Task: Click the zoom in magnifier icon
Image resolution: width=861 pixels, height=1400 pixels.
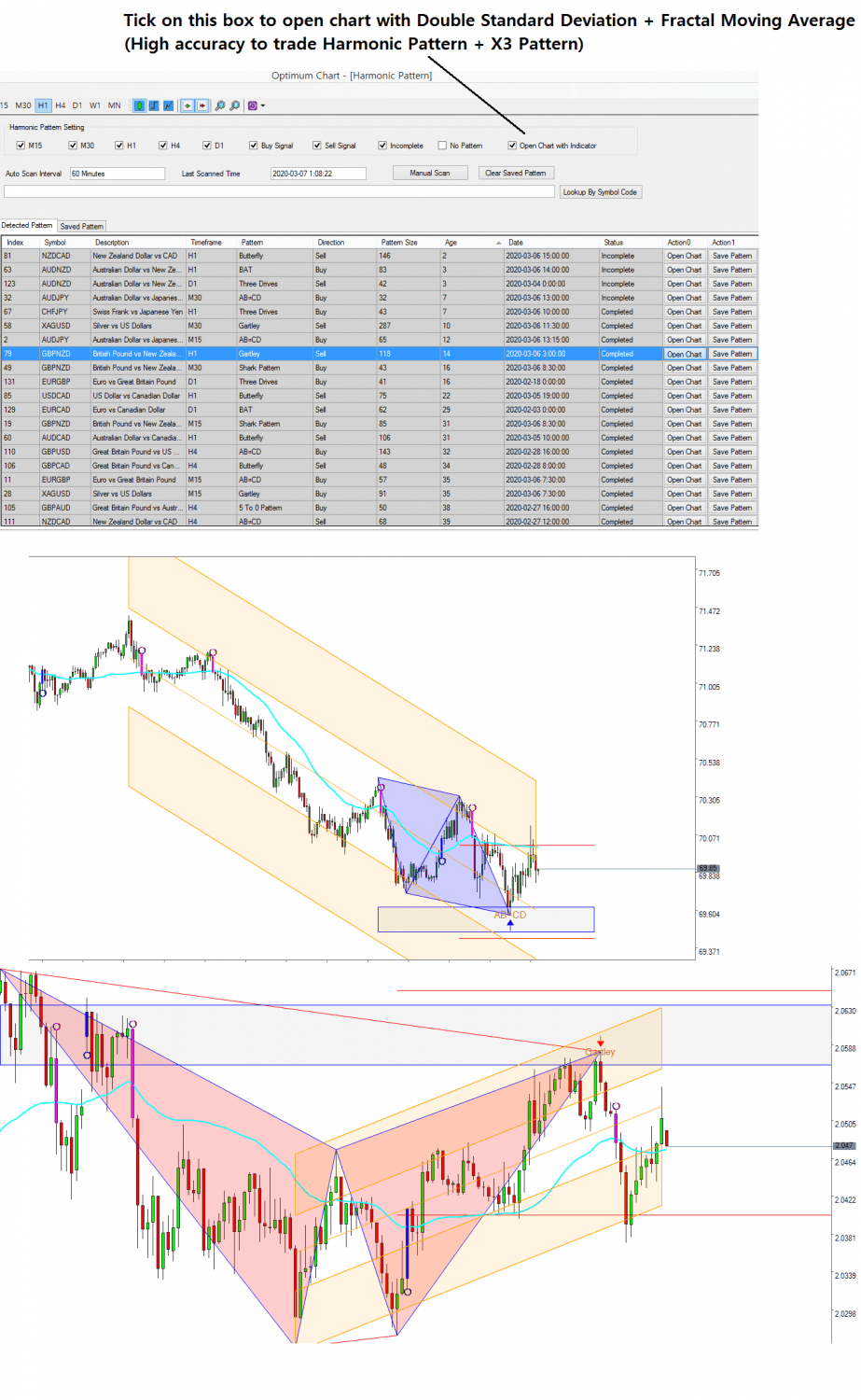Action: coord(220,105)
